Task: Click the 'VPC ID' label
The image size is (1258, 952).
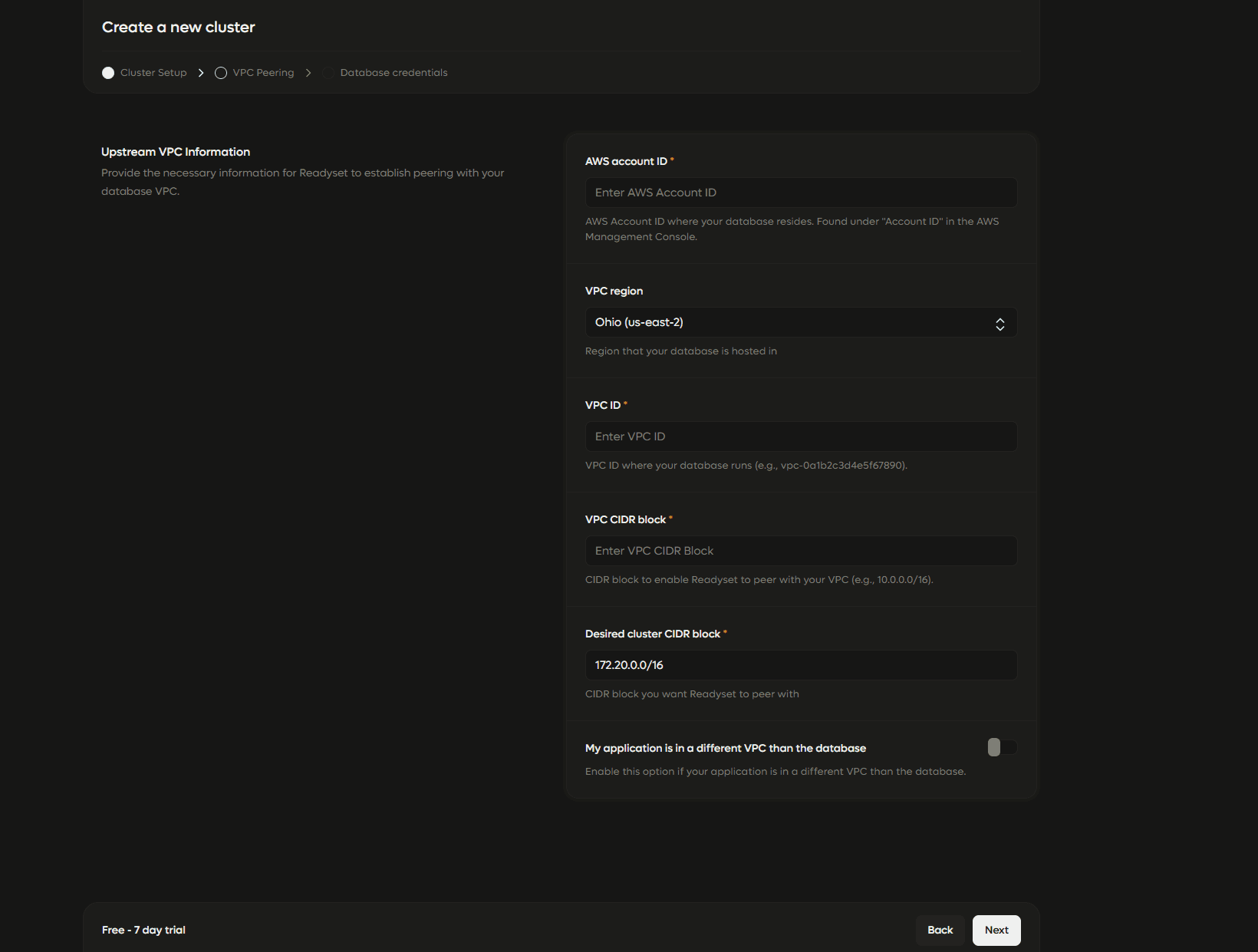Action: click(x=603, y=405)
